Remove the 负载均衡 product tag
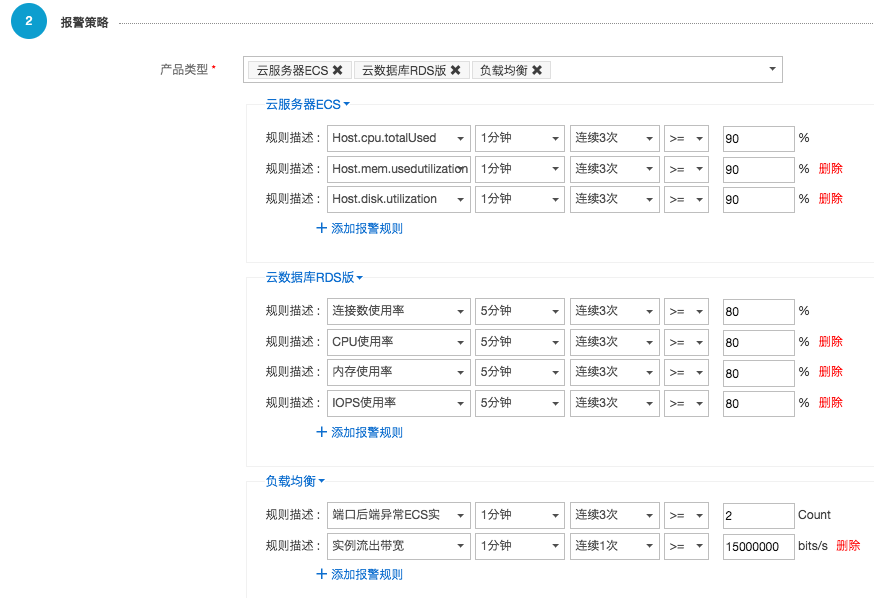The width and height of the screenshot is (874, 598). (537, 70)
